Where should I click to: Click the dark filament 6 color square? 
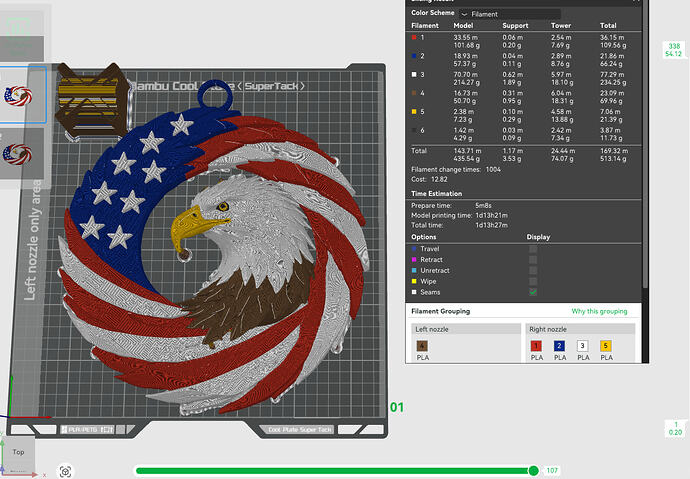point(414,130)
